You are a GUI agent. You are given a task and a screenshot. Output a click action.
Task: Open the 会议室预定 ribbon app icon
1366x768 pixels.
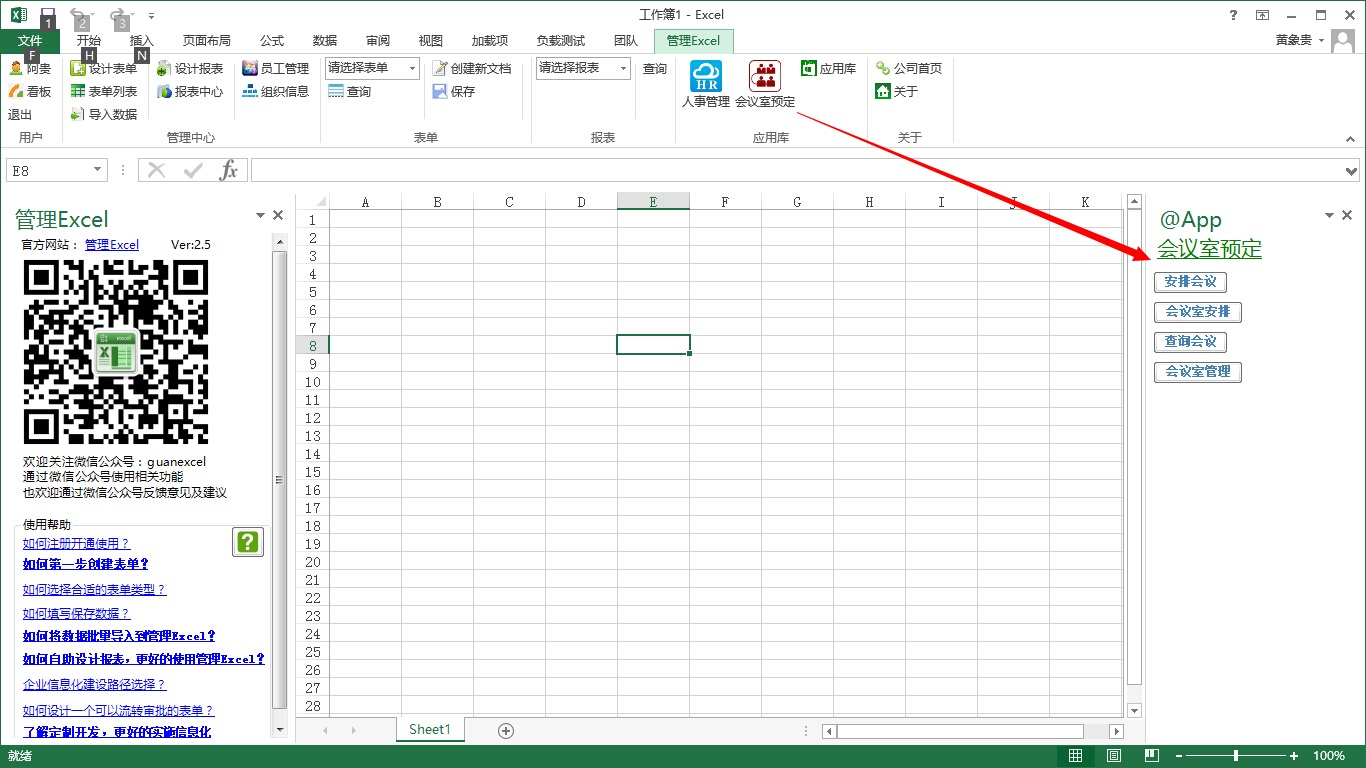[765, 84]
